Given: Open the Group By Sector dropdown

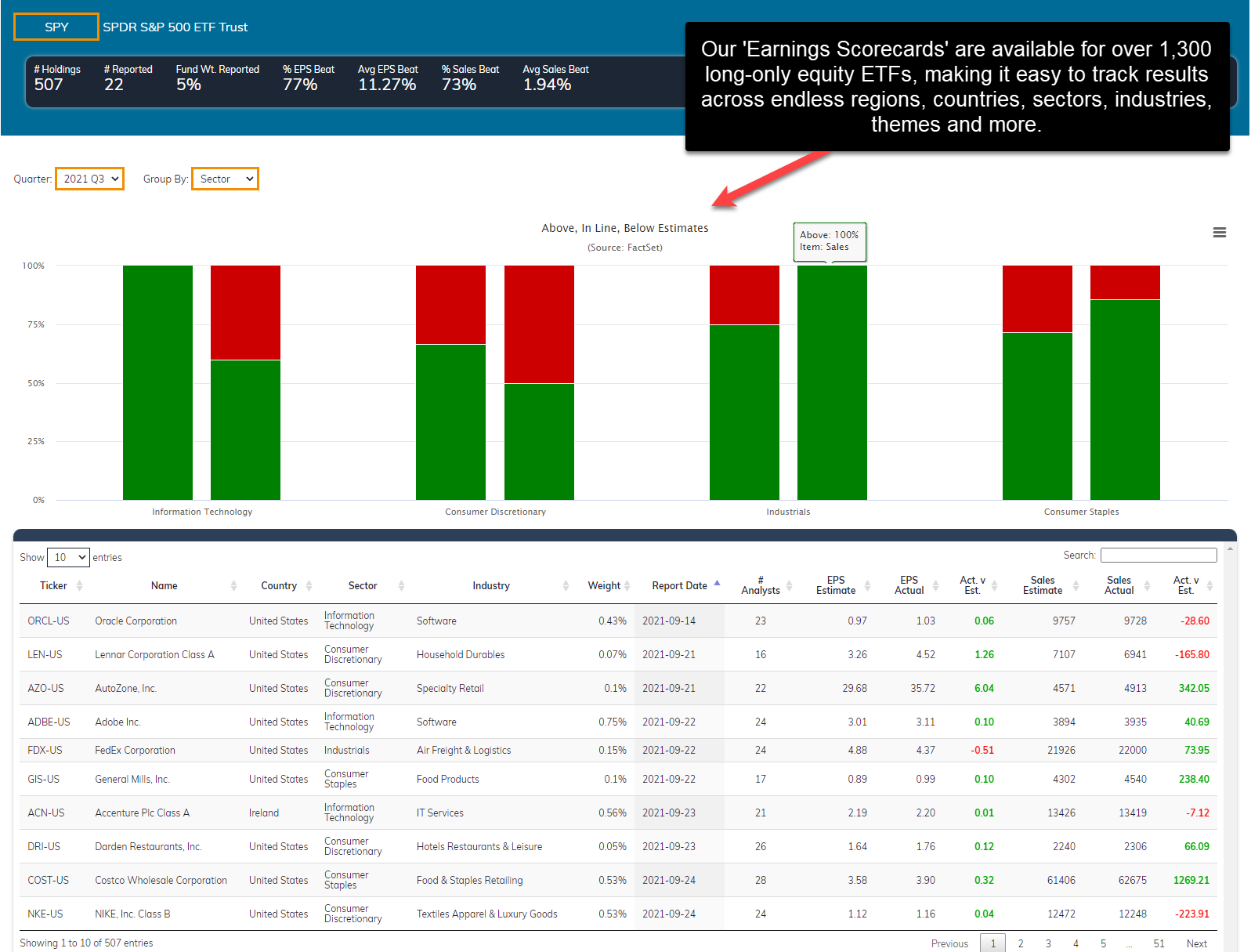Looking at the screenshot, I should (x=225, y=179).
